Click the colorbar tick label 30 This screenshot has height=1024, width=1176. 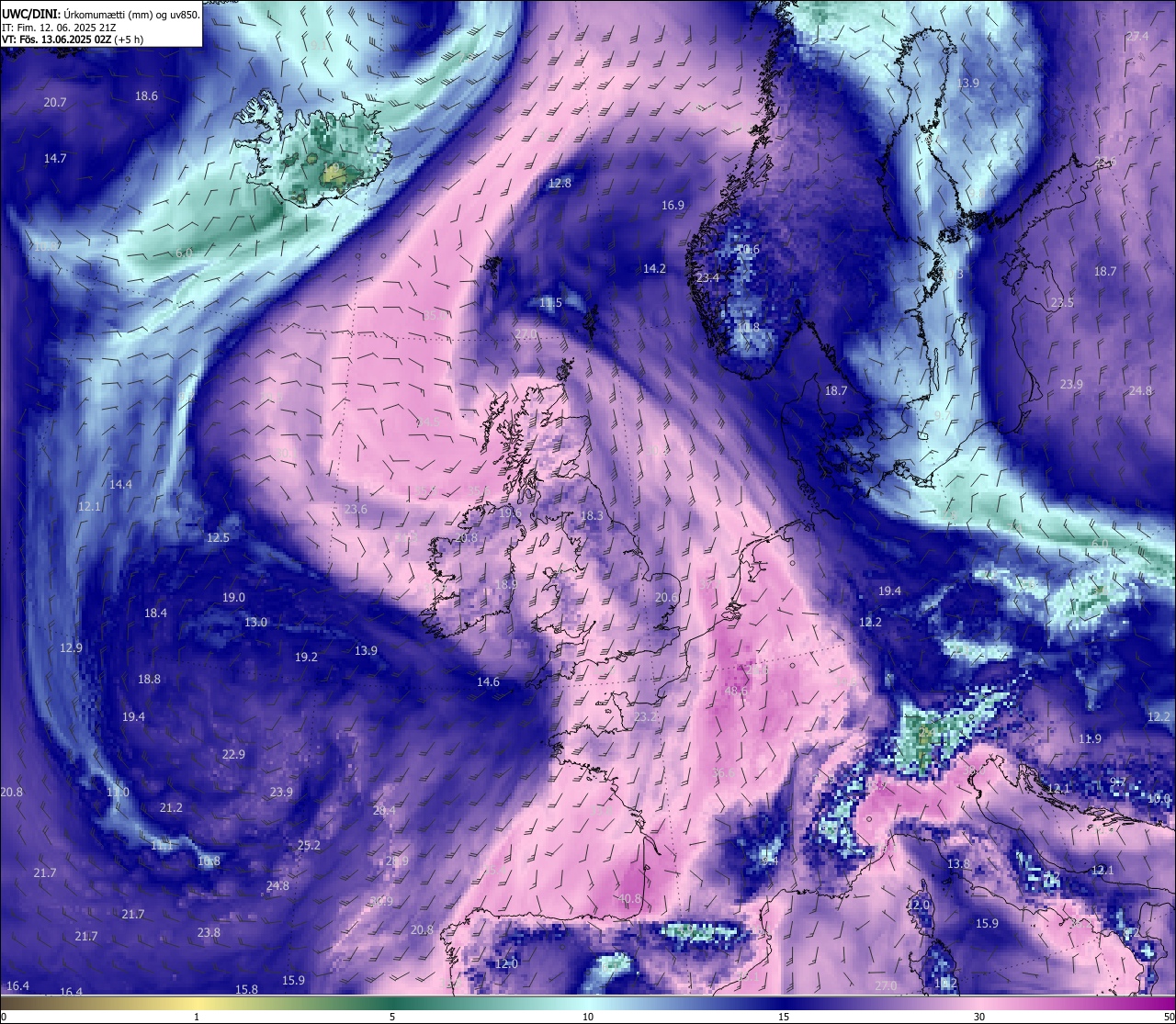[979, 1017]
